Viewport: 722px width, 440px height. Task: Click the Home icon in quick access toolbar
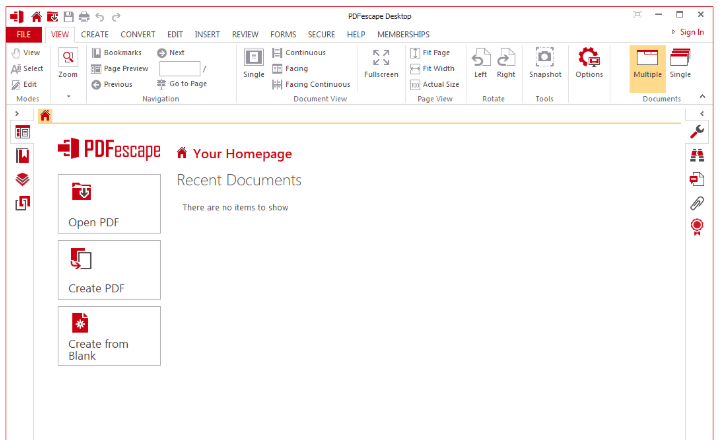[36, 17]
